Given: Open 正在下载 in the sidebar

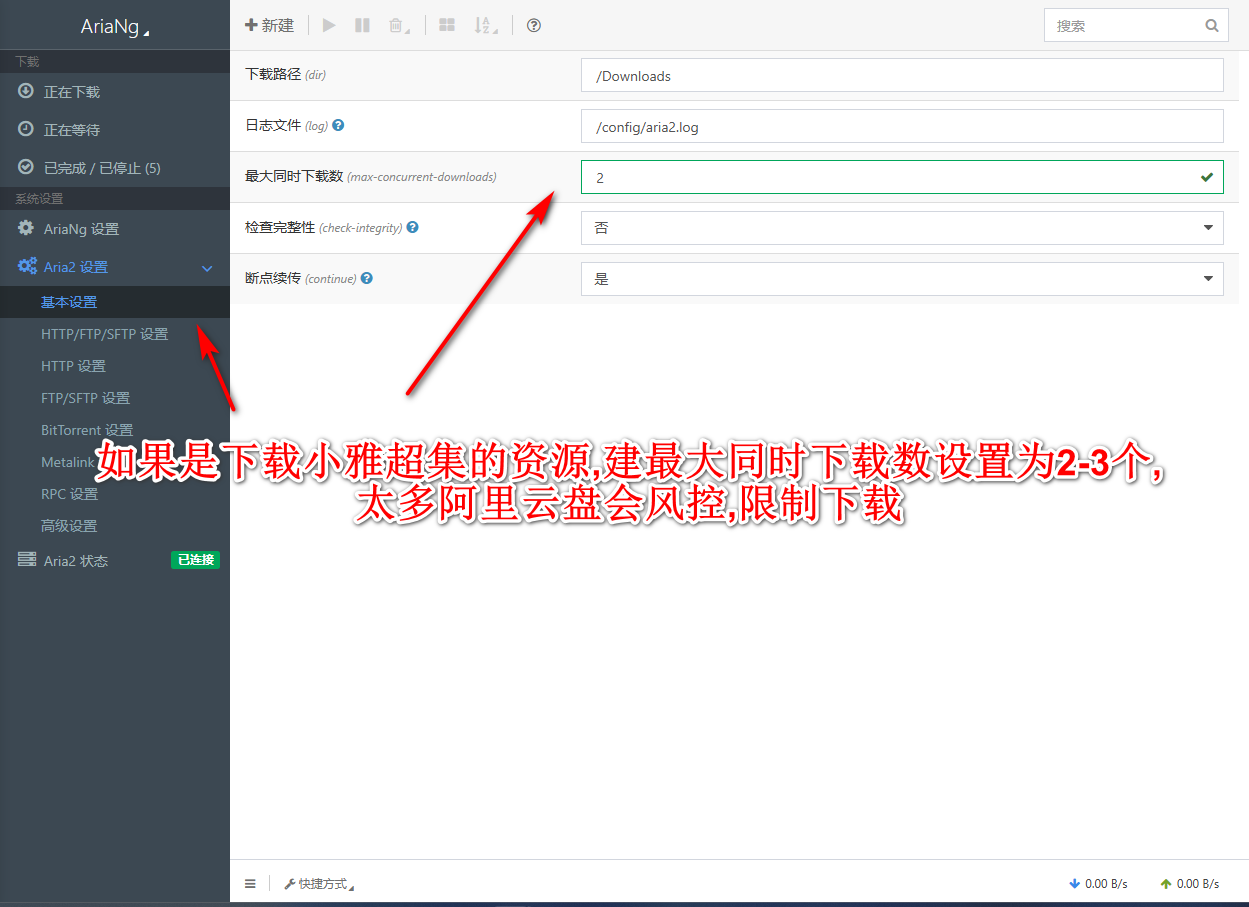Looking at the screenshot, I should click(x=72, y=92).
